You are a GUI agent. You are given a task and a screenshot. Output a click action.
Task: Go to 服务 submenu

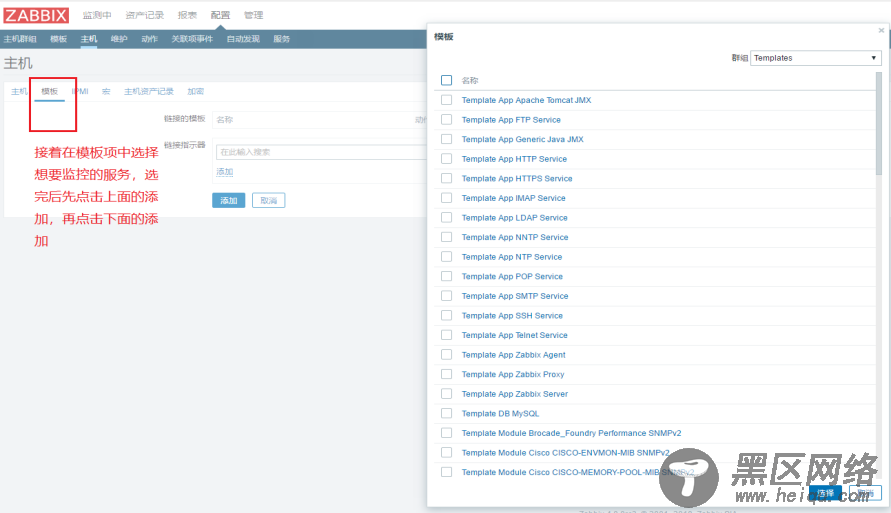tap(281, 39)
